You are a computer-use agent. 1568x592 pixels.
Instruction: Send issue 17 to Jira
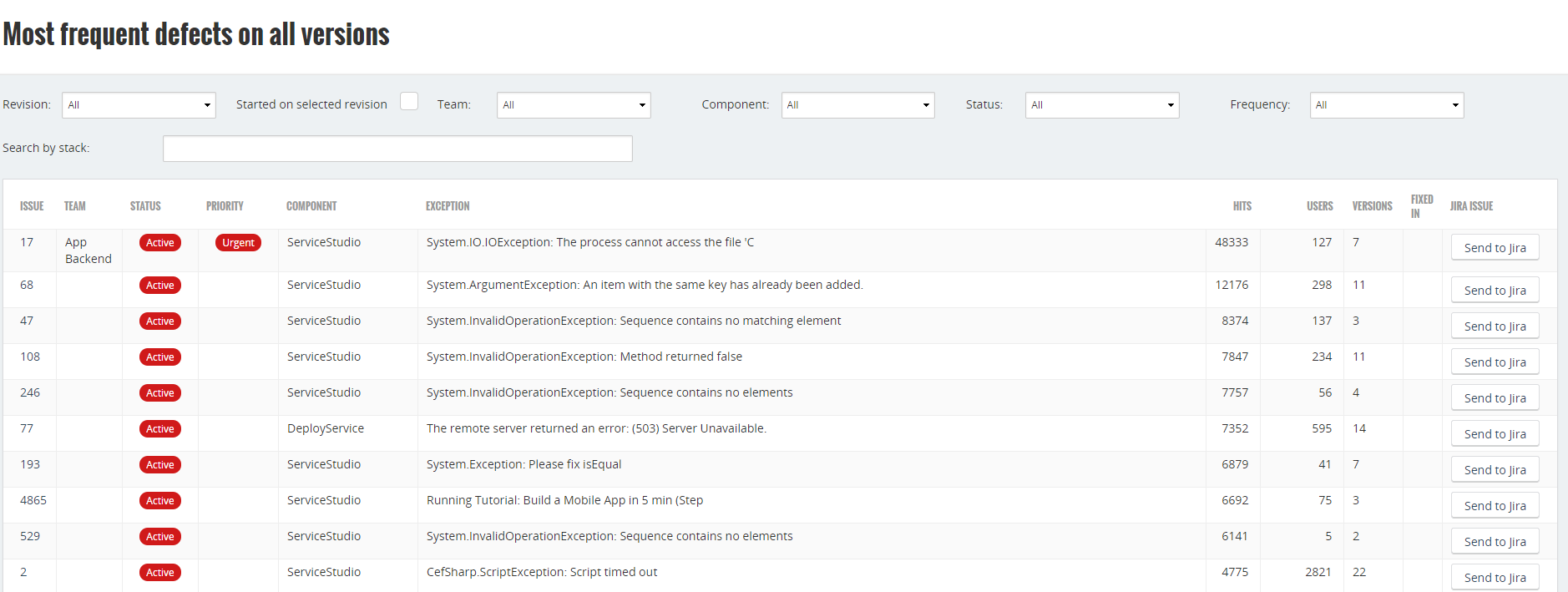point(1495,248)
